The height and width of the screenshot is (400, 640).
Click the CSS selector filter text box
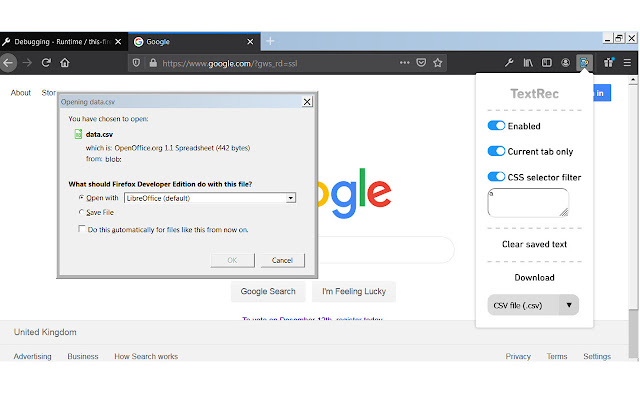tap(527, 202)
